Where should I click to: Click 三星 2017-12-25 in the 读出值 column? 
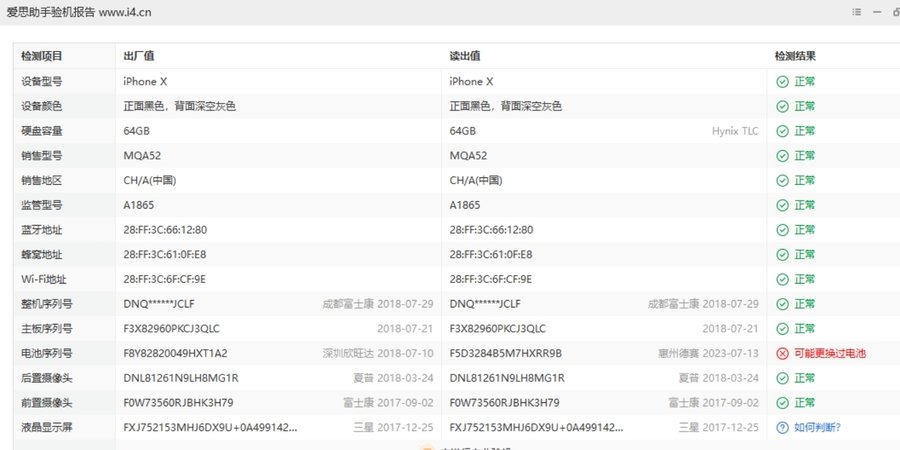(719, 427)
